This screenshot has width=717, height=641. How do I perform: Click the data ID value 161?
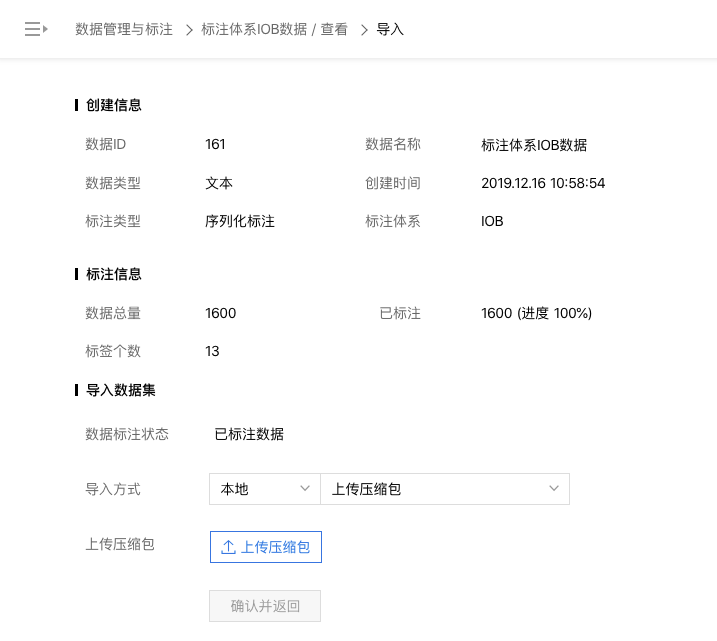coord(215,144)
